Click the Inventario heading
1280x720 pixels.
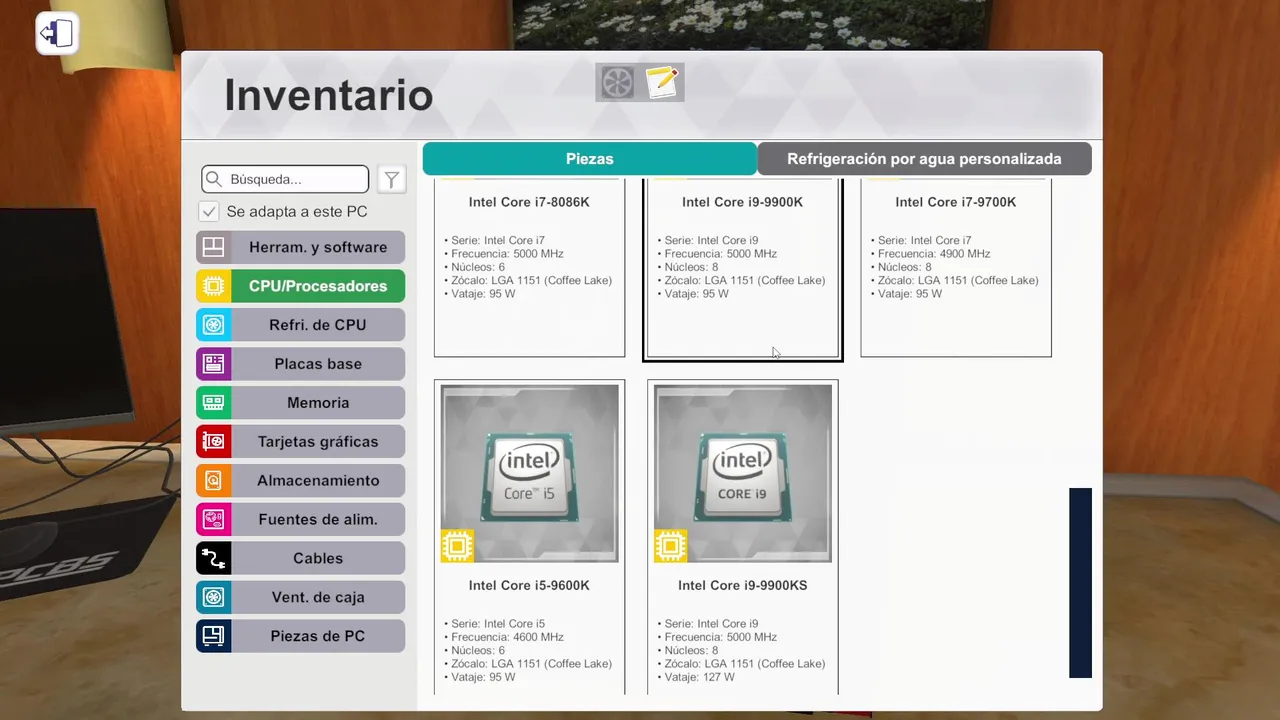[328, 96]
